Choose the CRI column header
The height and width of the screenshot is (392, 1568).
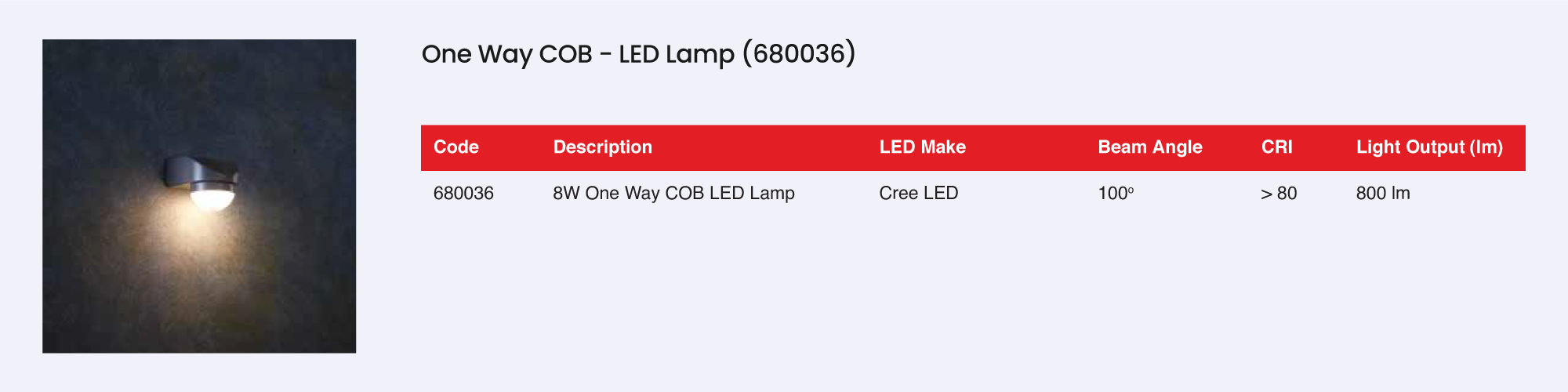(x=1276, y=147)
